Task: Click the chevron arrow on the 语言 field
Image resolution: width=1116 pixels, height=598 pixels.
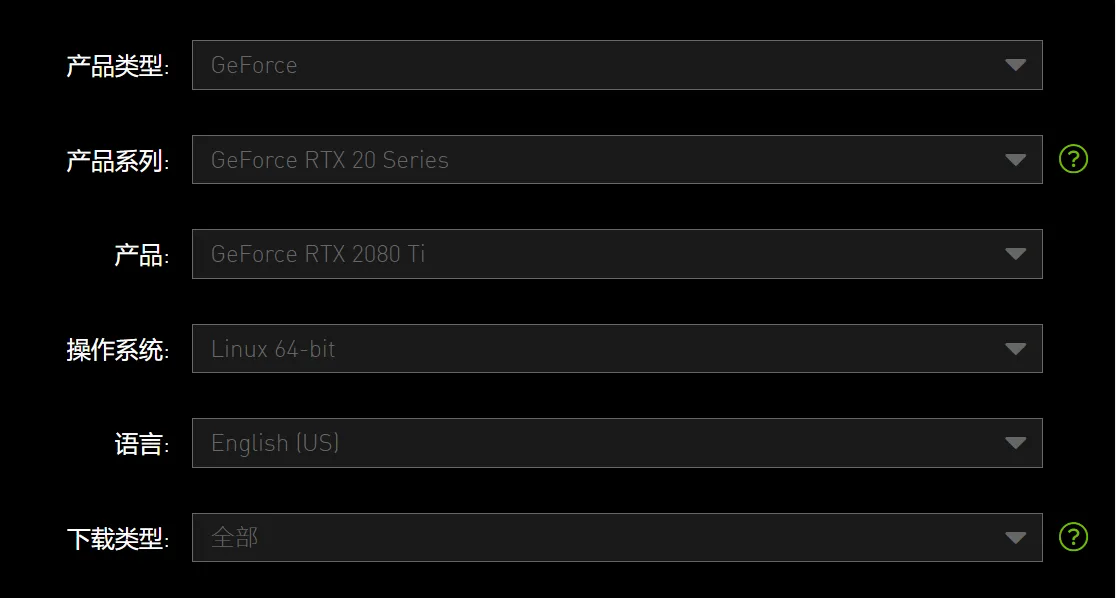Action: (1016, 442)
